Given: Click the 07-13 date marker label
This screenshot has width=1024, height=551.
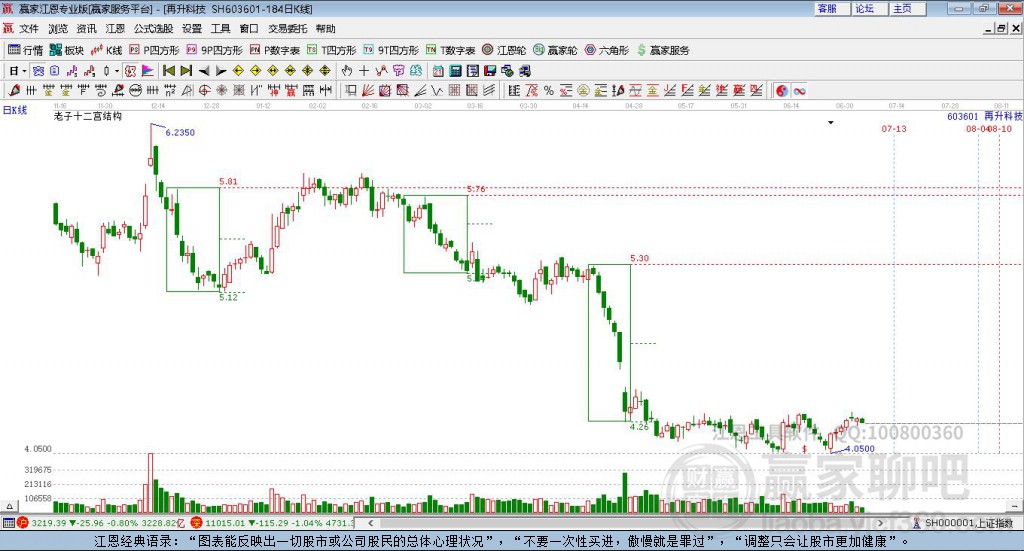Looking at the screenshot, I should pyautogui.click(x=894, y=129).
